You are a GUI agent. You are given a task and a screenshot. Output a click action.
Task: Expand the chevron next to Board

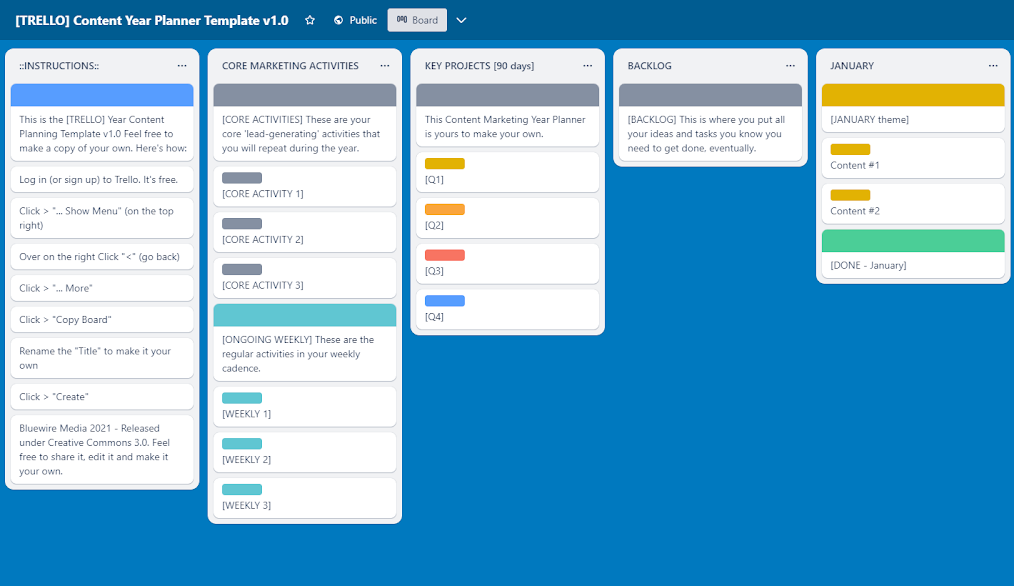(x=460, y=19)
